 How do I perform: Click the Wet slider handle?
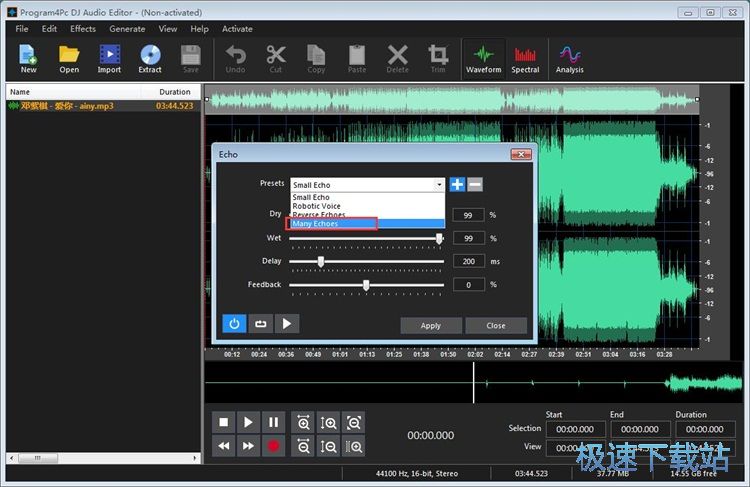[x=439, y=238]
